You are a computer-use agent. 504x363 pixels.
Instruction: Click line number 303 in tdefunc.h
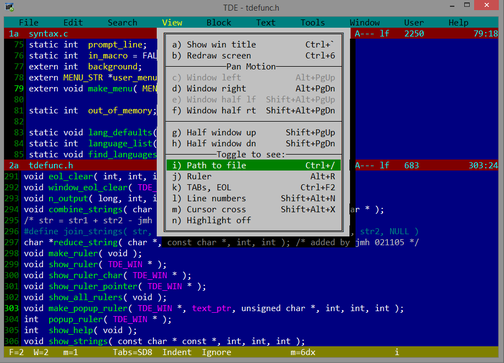click(x=12, y=308)
